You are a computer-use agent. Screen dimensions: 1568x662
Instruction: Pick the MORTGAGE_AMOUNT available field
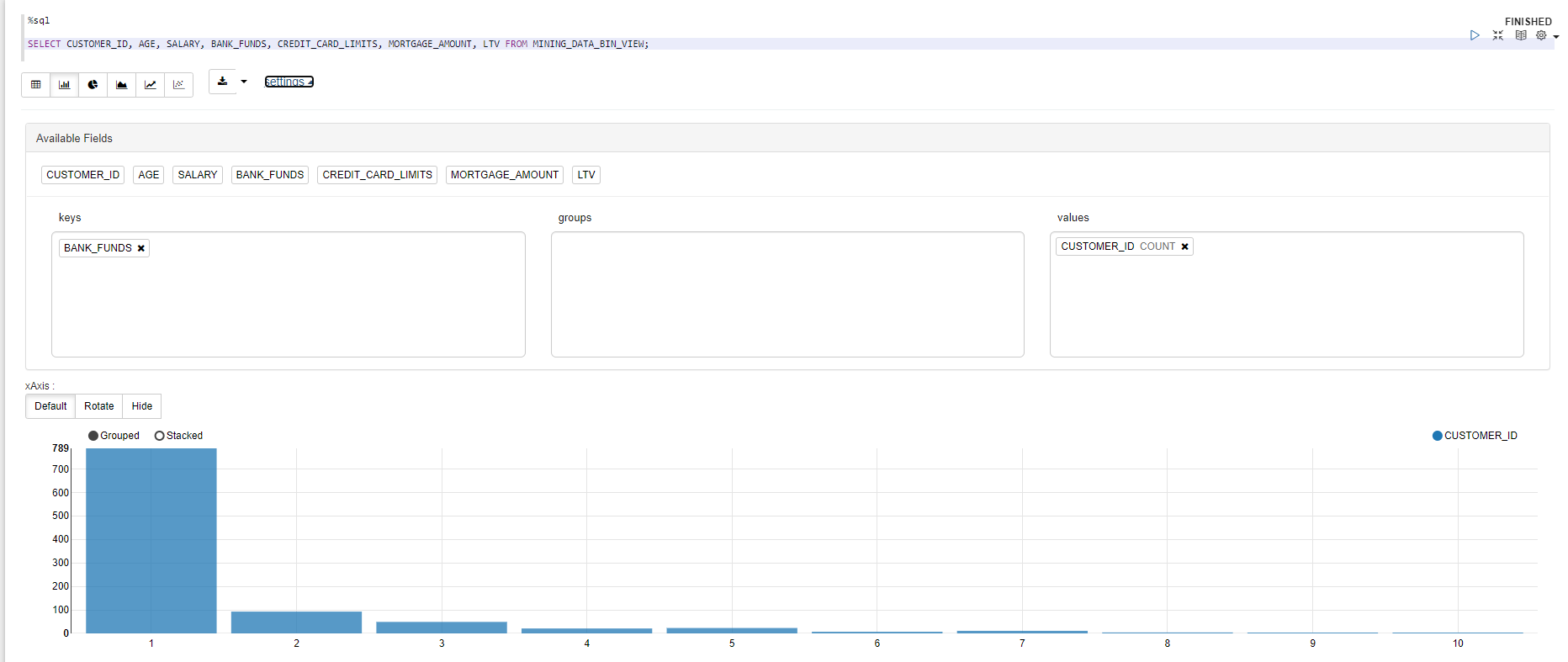click(505, 175)
